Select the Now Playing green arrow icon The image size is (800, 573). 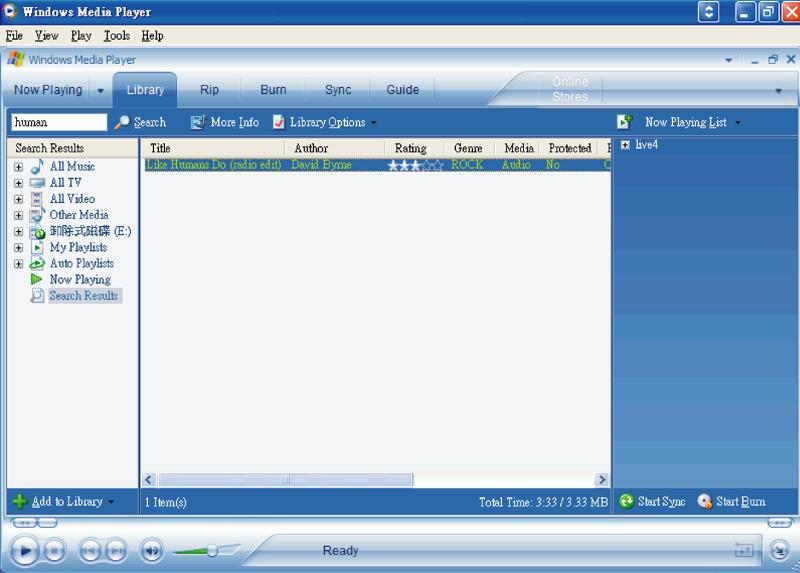click(x=36, y=279)
